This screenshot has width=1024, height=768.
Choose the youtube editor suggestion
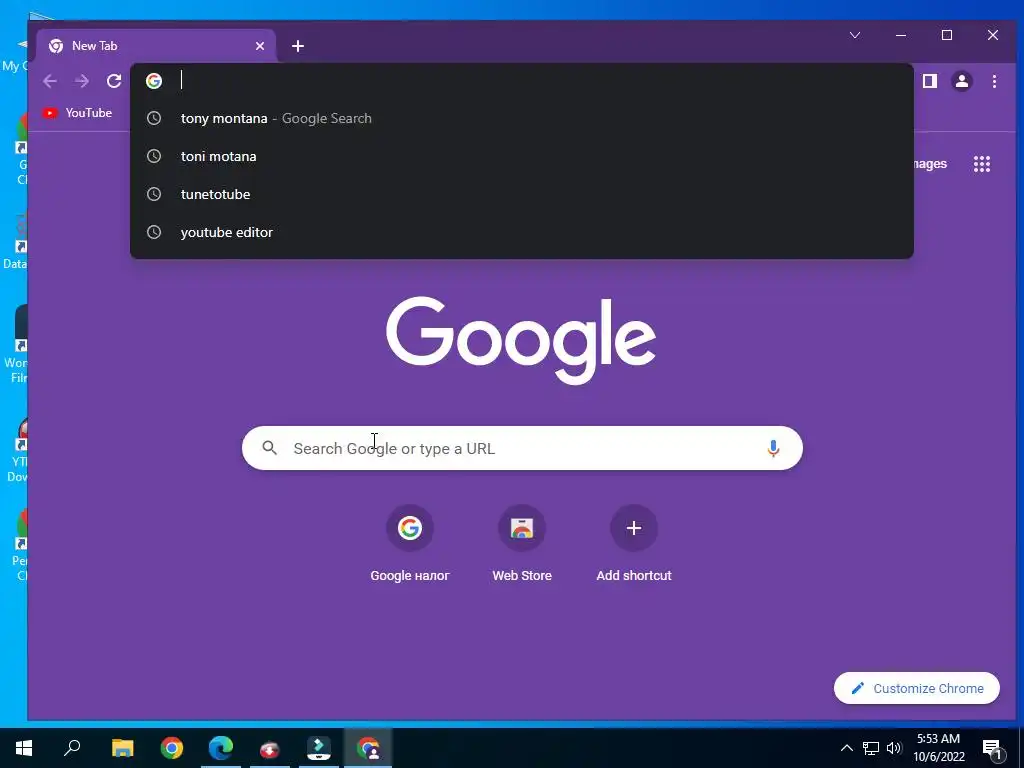tap(521, 232)
